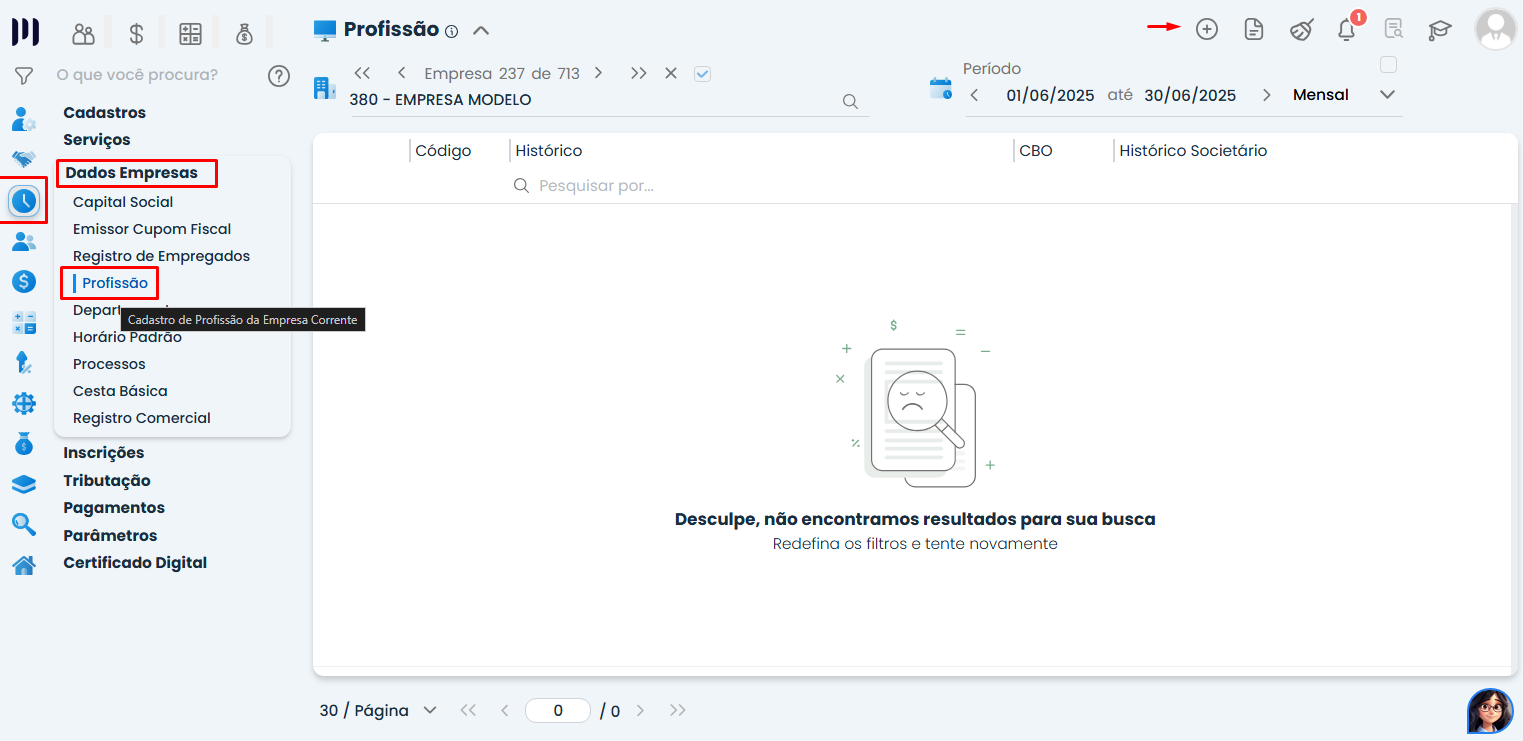The height and width of the screenshot is (741, 1523).
Task: Jump to the last company
Action: [x=638, y=73]
